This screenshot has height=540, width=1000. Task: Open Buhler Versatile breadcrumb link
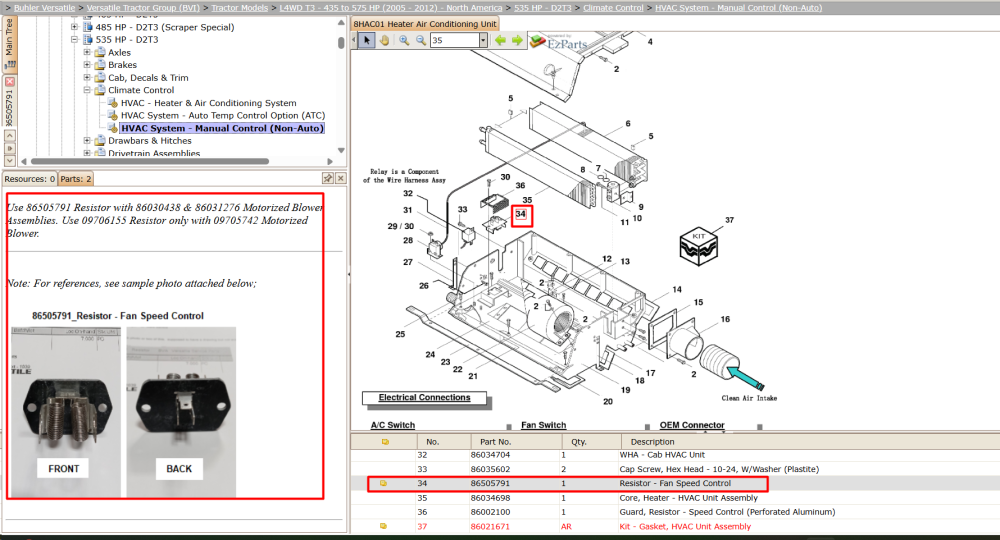point(45,8)
